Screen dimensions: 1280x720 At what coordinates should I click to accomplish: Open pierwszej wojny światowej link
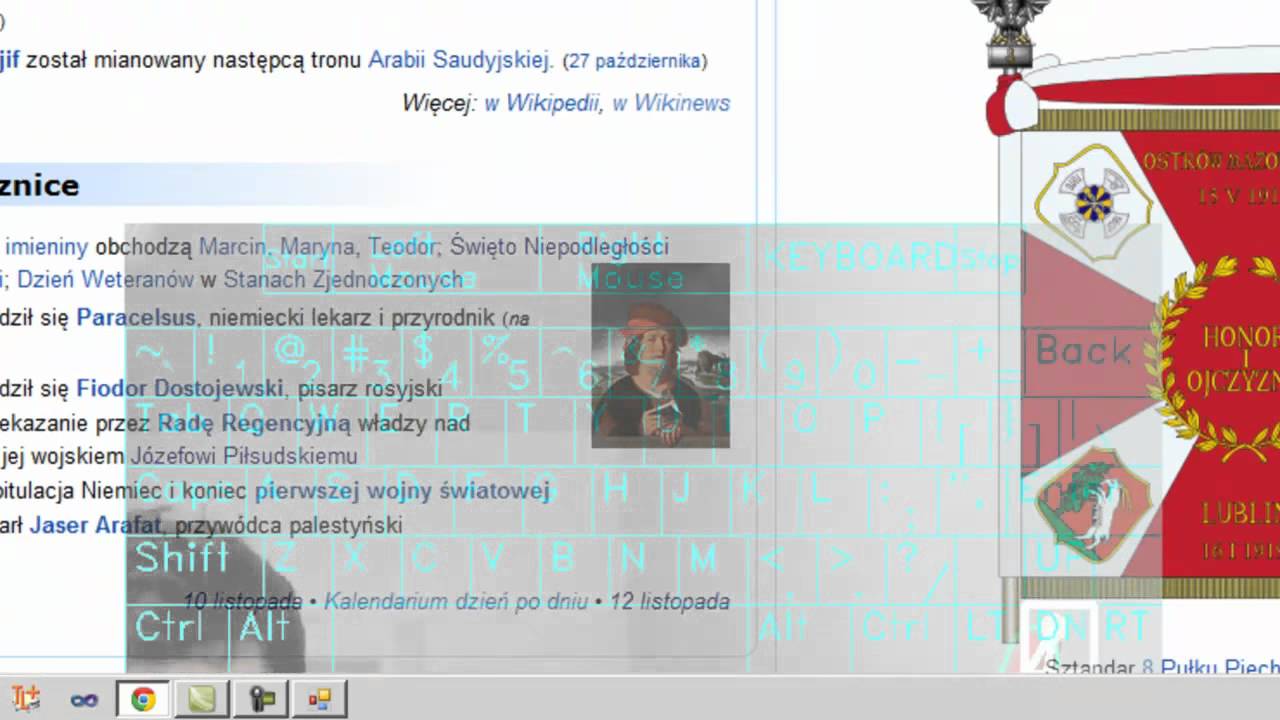[x=403, y=491]
